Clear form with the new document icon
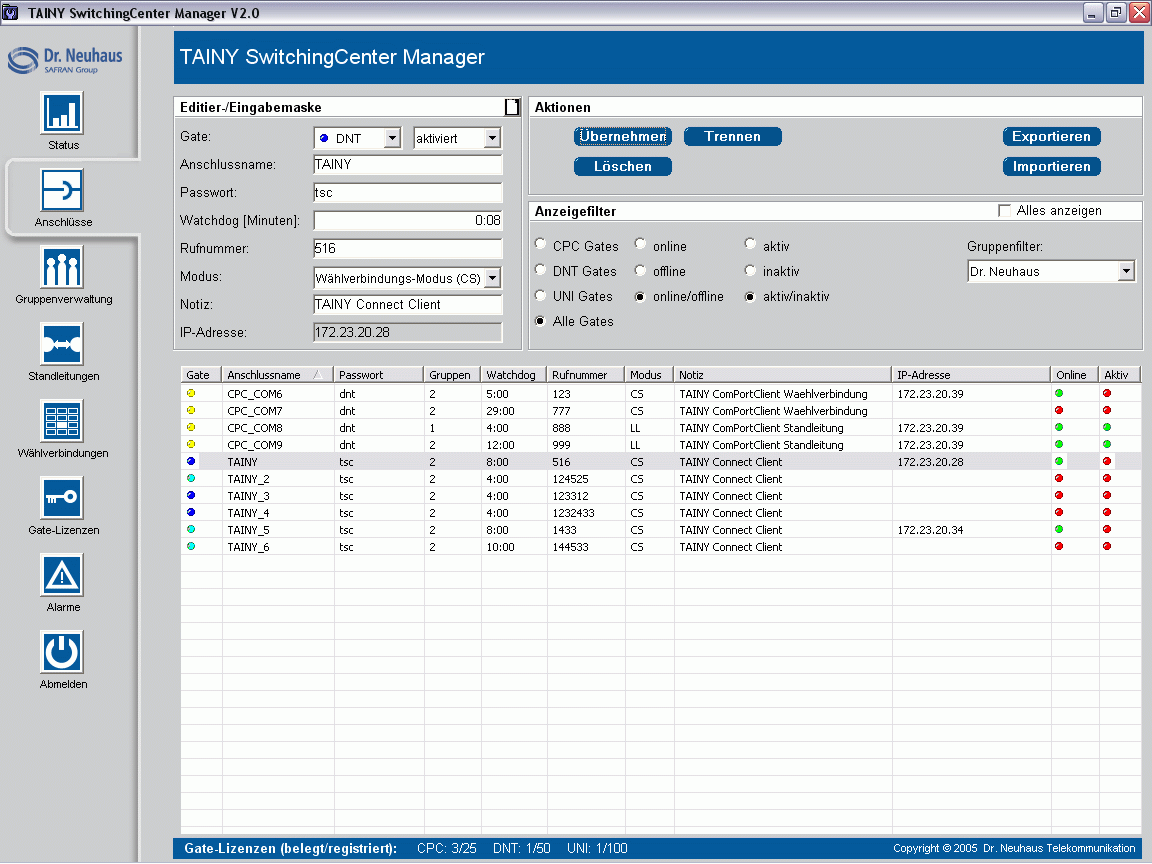Image resolution: width=1152 pixels, height=864 pixels. (x=512, y=107)
